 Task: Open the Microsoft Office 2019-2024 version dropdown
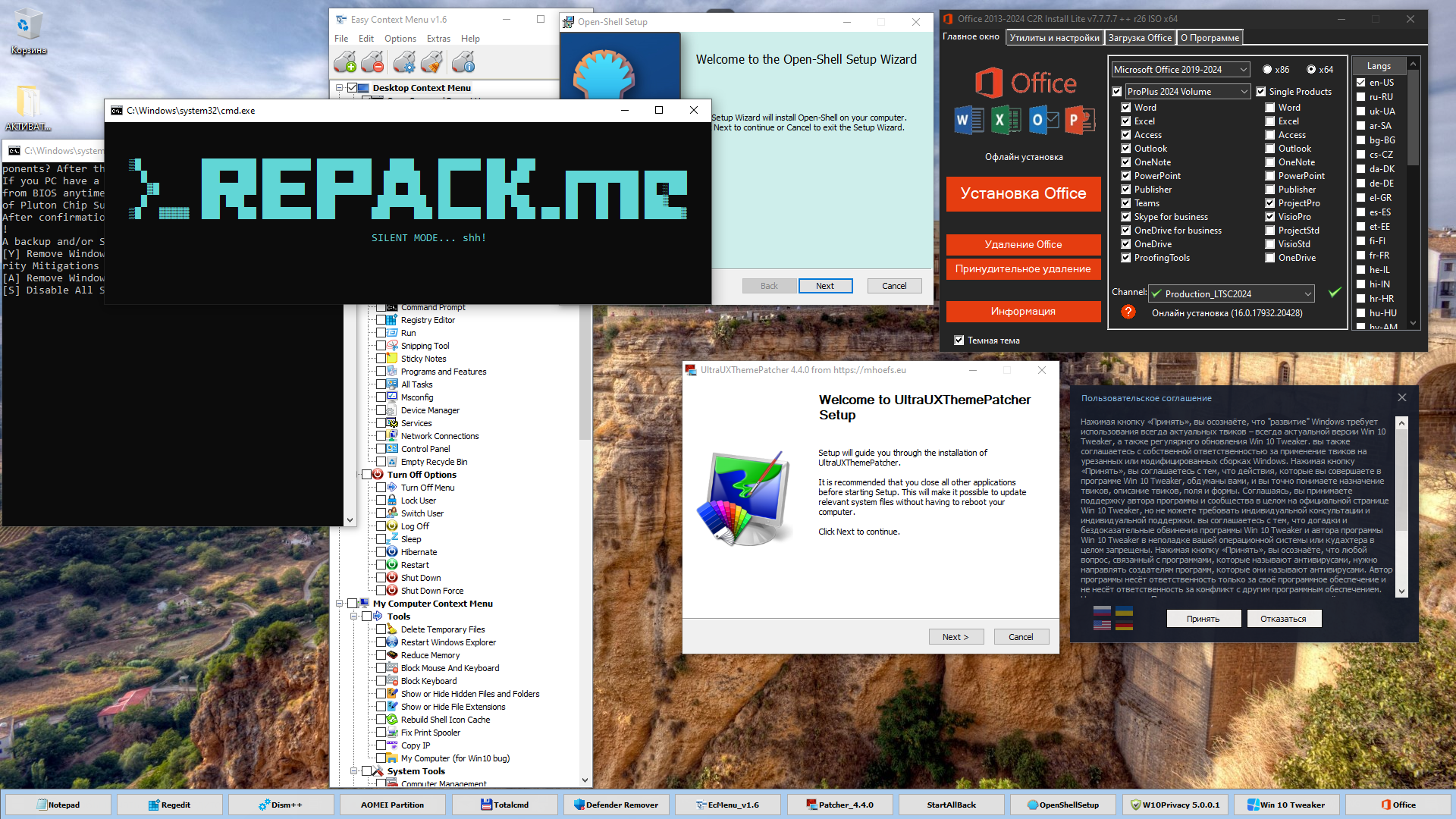[1181, 69]
